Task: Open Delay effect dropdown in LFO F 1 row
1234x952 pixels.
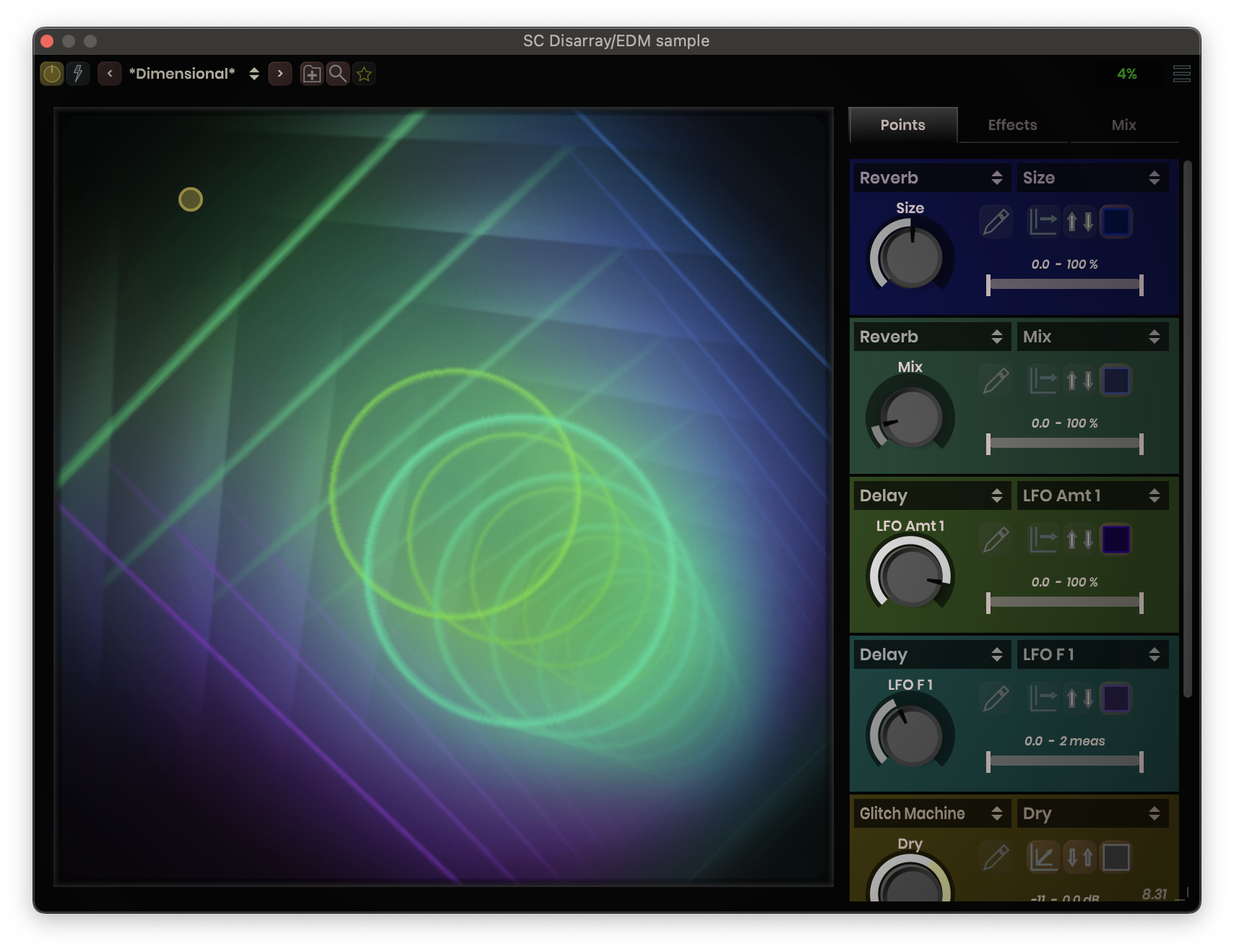Action: [x=931, y=654]
